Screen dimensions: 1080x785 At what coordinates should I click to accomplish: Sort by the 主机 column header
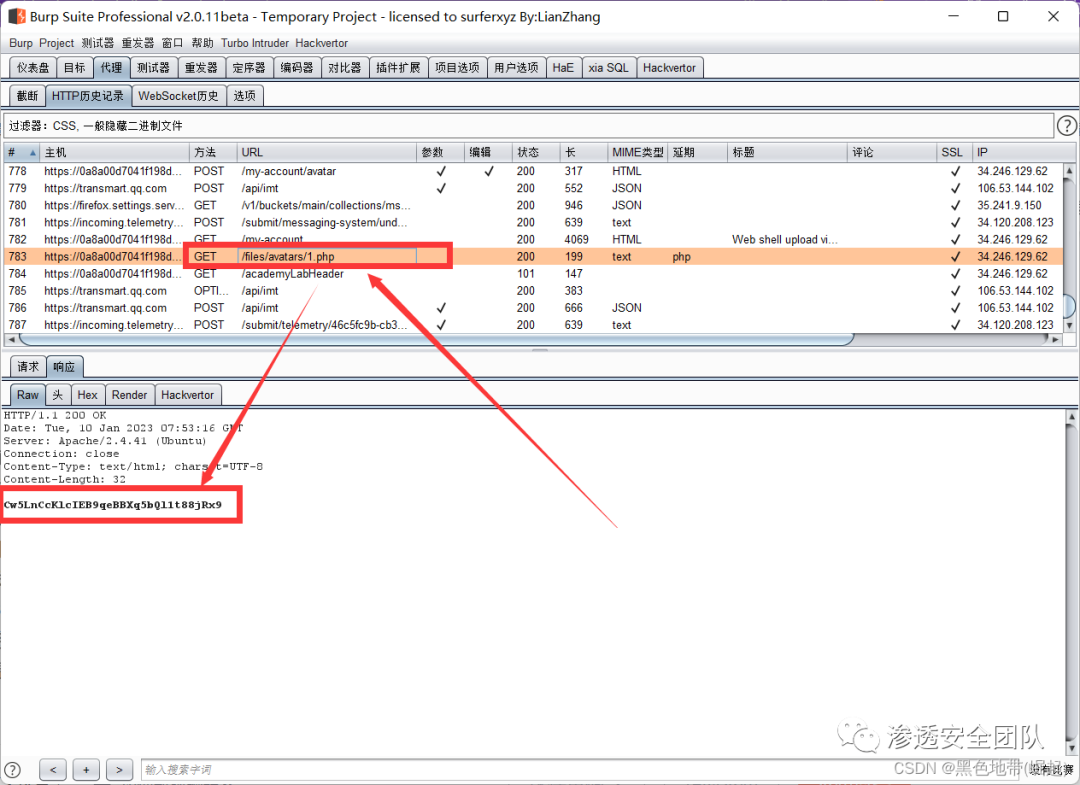click(x=114, y=152)
